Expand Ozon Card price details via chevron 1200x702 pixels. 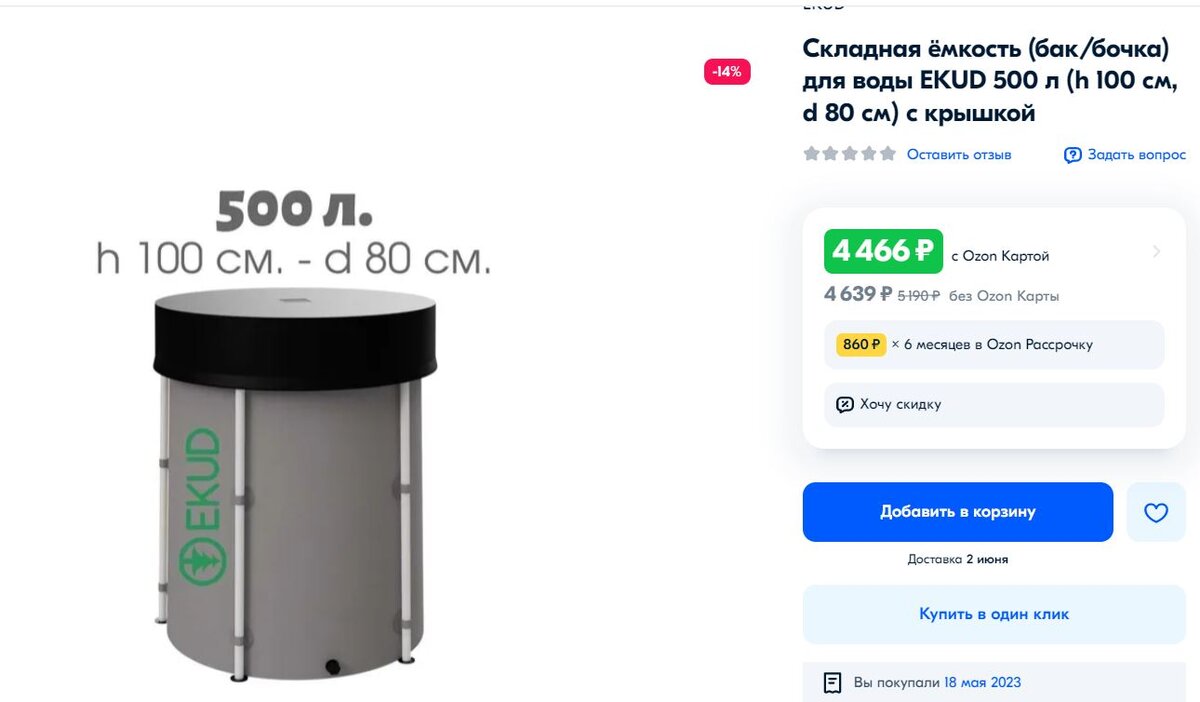pyautogui.click(x=1158, y=251)
